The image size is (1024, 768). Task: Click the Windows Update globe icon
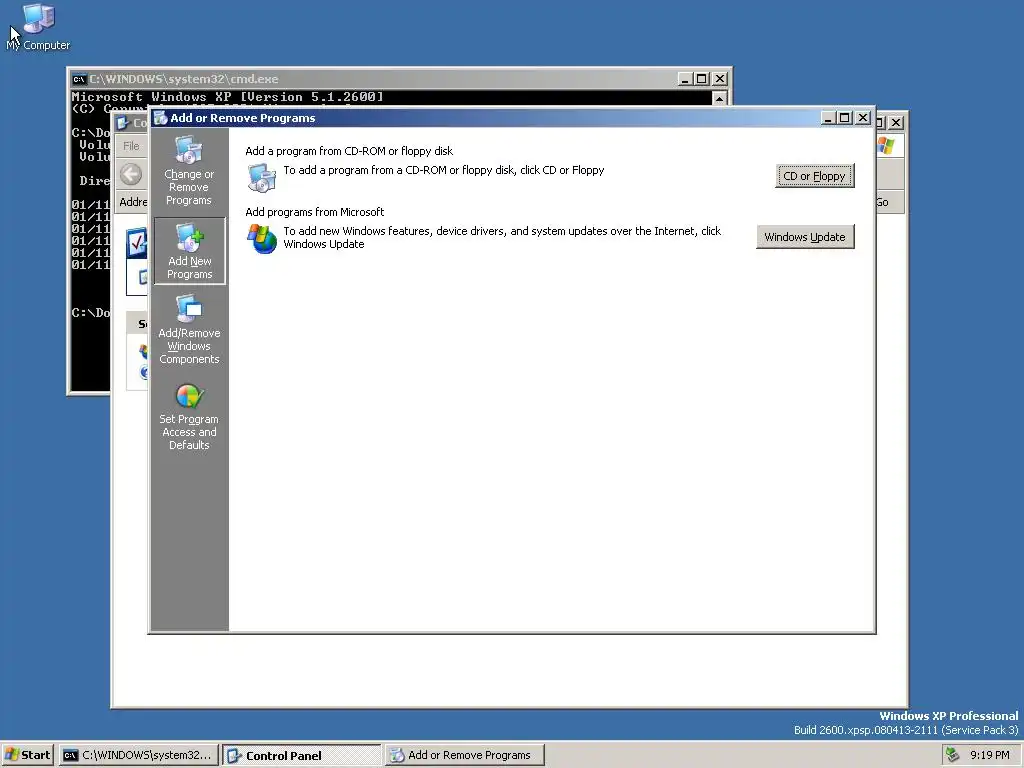click(x=262, y=238)
